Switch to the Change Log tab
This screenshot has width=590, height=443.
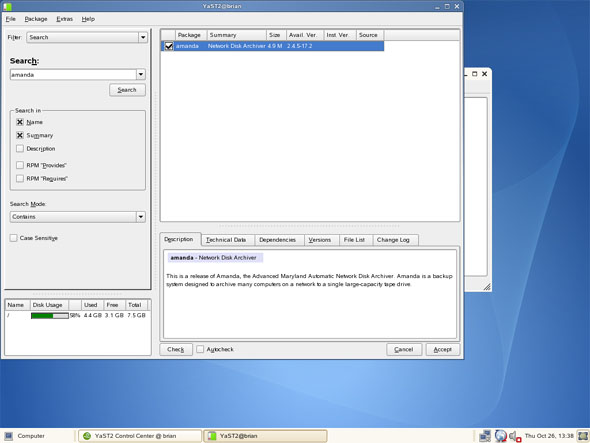tap(395, 240)
